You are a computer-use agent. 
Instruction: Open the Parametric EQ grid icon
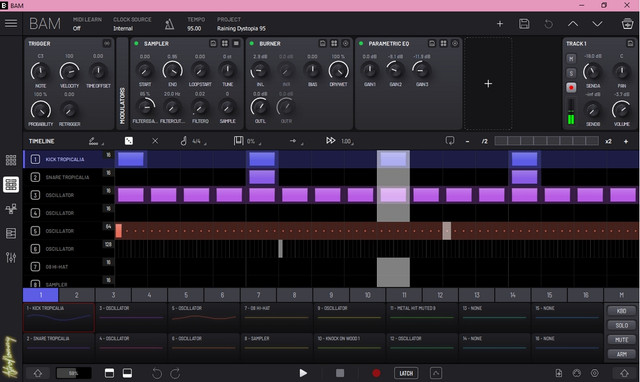tap(443, 43)
